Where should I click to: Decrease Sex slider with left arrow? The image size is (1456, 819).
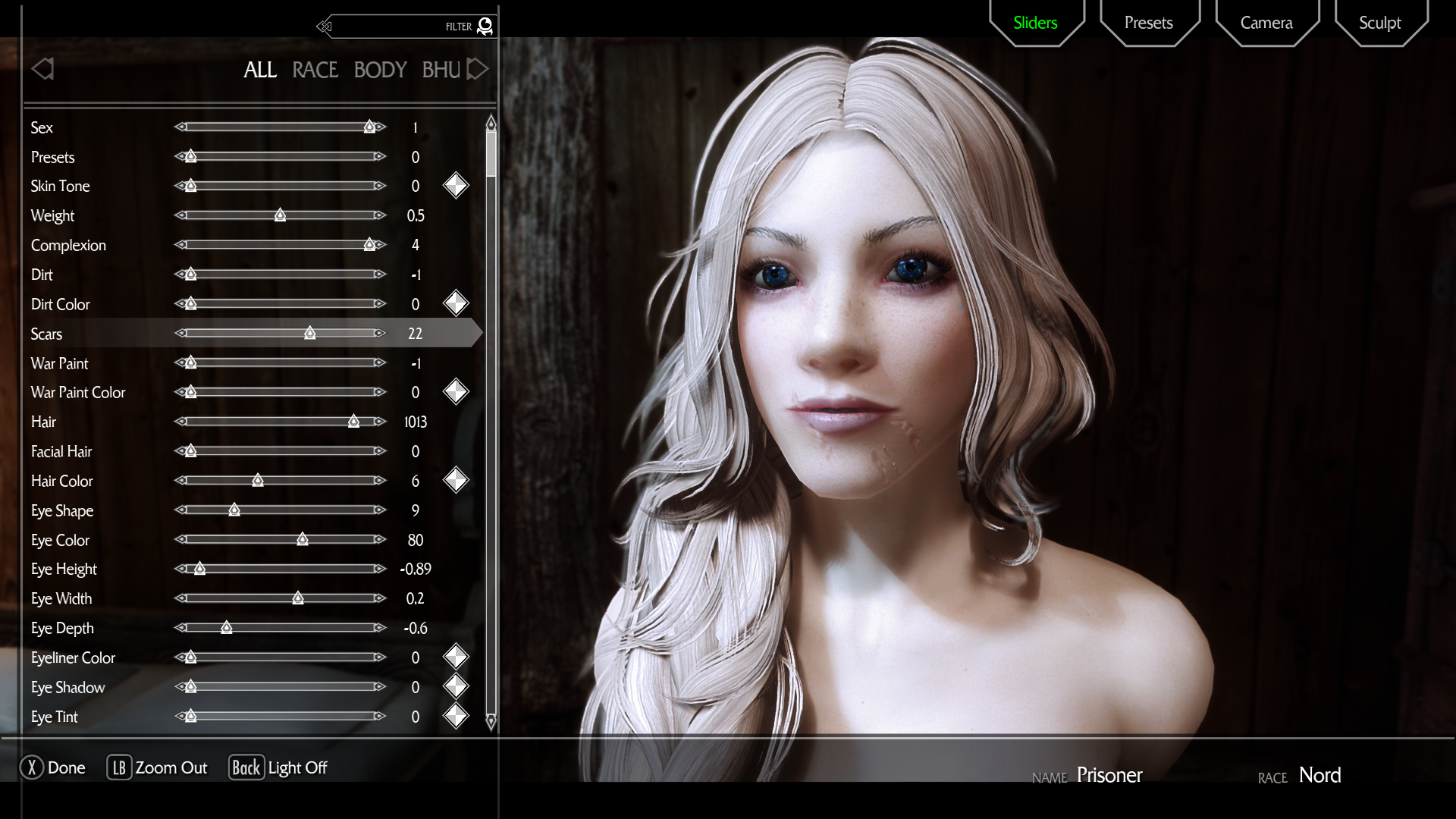coord(180,127)
